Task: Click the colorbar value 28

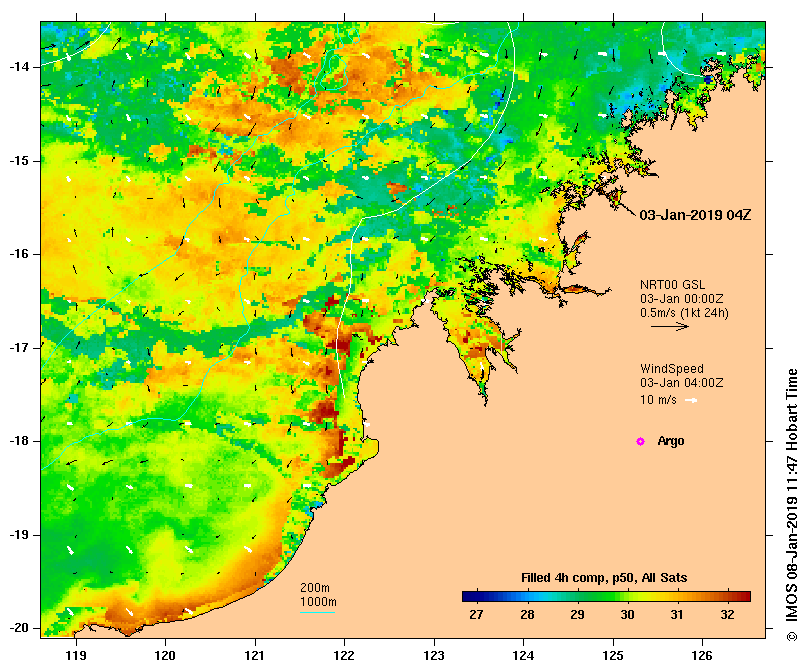Action: pyautogui.click(x=527, y=615)
